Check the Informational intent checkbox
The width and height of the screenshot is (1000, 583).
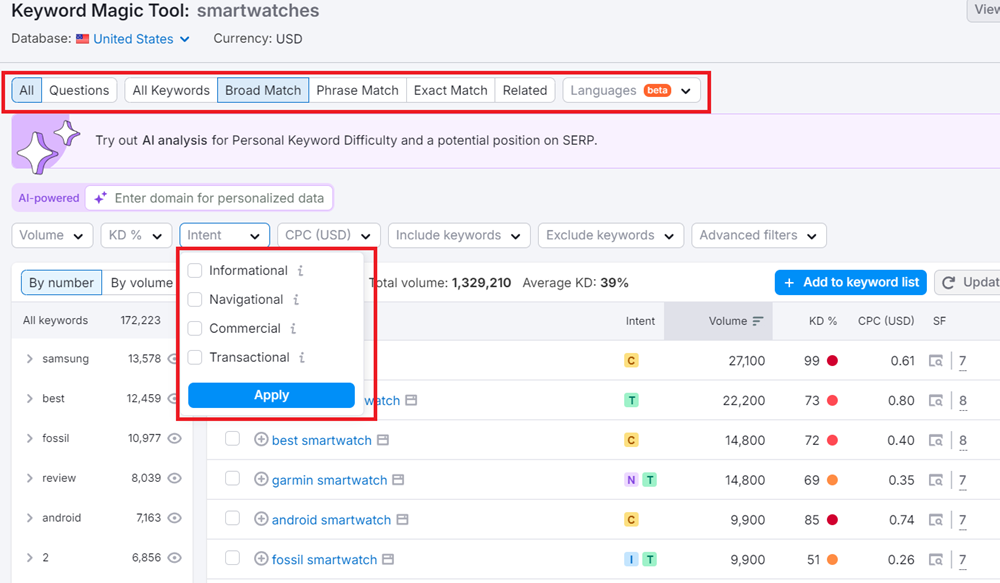195,270
